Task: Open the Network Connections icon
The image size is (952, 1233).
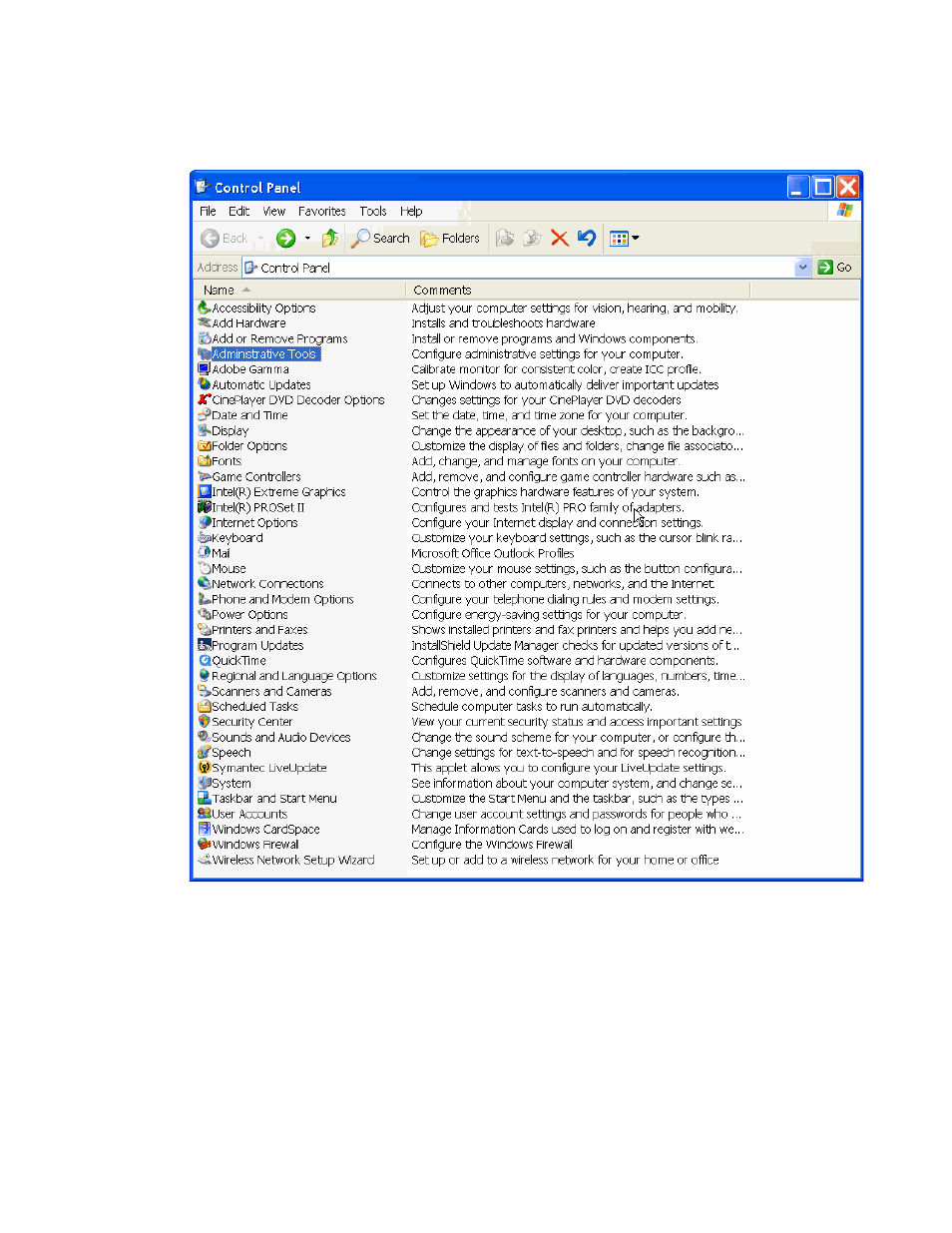Action: (x=205, y=584)
